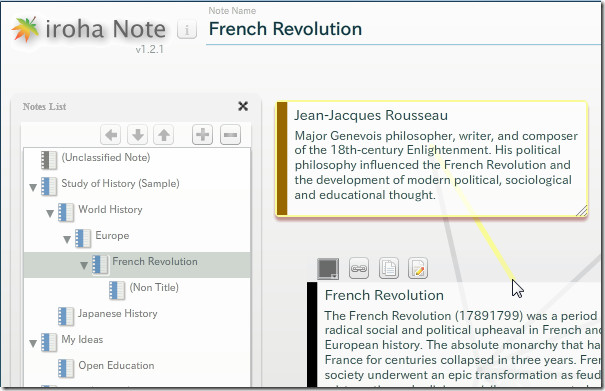Collapse the French Revolution tree node
The width and height of the screenshot is (605, 391).
point(84,266)
